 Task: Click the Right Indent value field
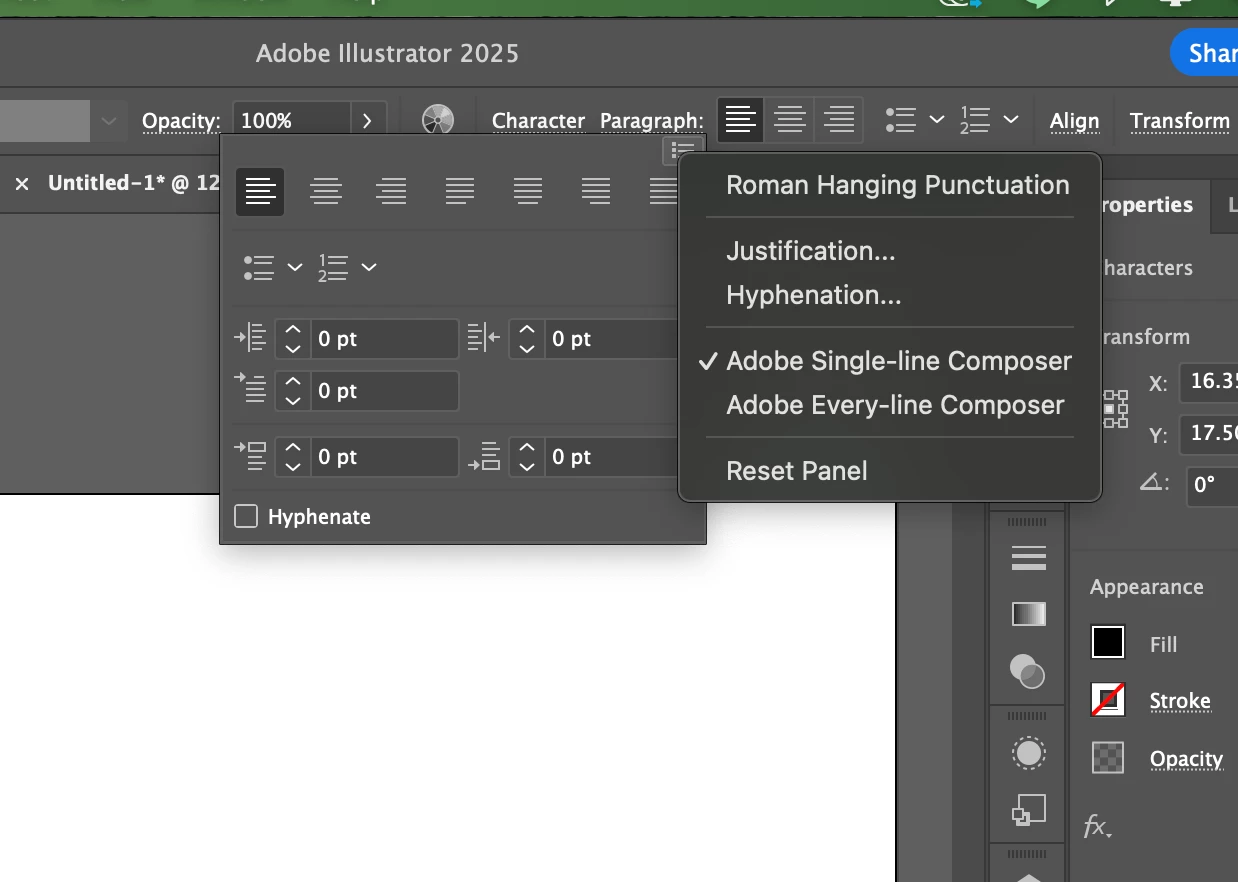612,339
